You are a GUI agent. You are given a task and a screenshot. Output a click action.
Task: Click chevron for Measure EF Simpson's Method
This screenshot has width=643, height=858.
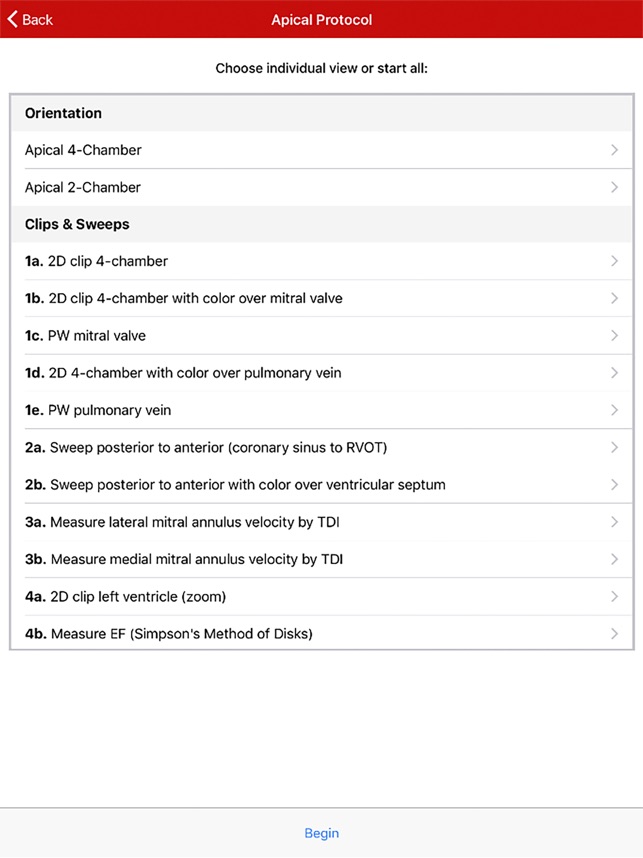click(614, 634)
